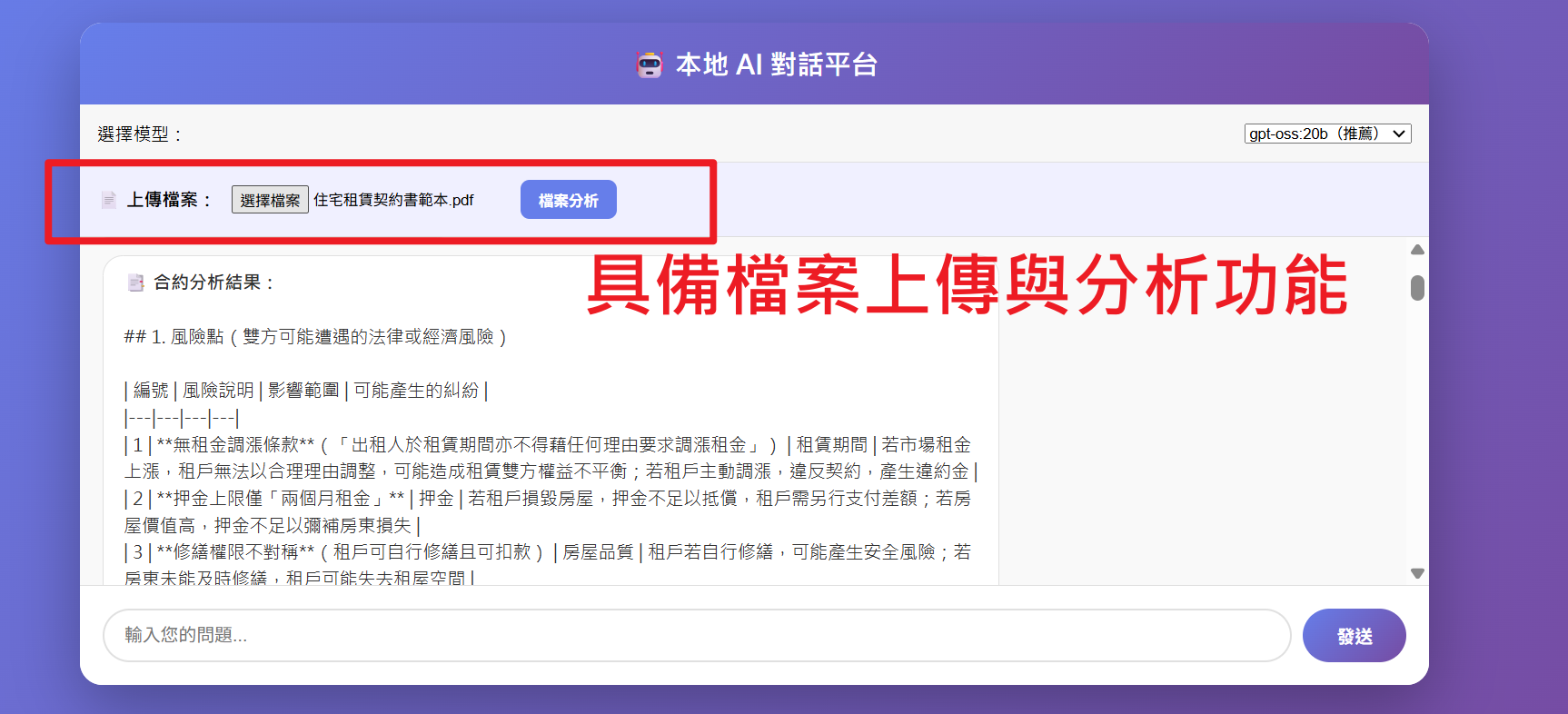This screenshot has height=714, width=1568.
Task: Click the document icon beside 上傳檔案
Action: (109, 200)
